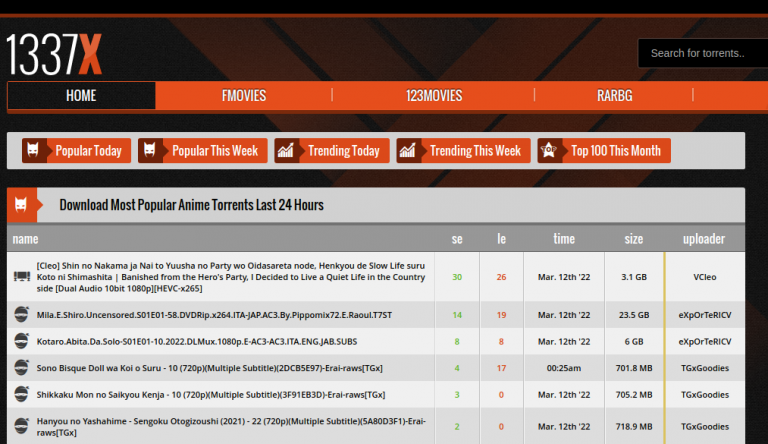
Task: Open the Sono Bisque Doll torrent link
Action: coord(209,368)
